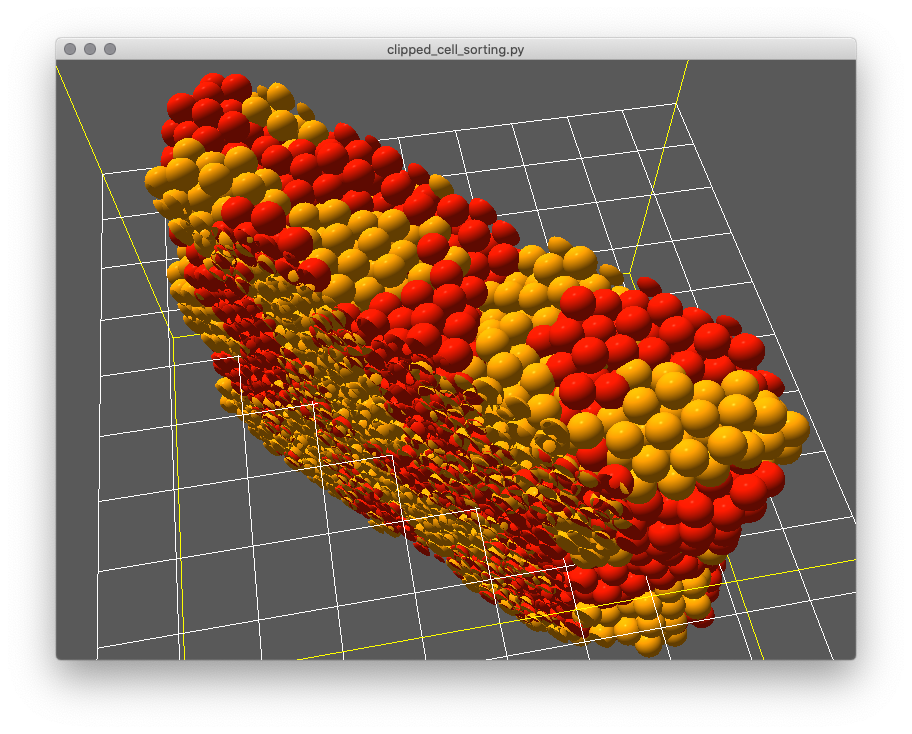912x734 pixels.
Task: Click the top-left corner of the white grid
Action: coord(104,174)
